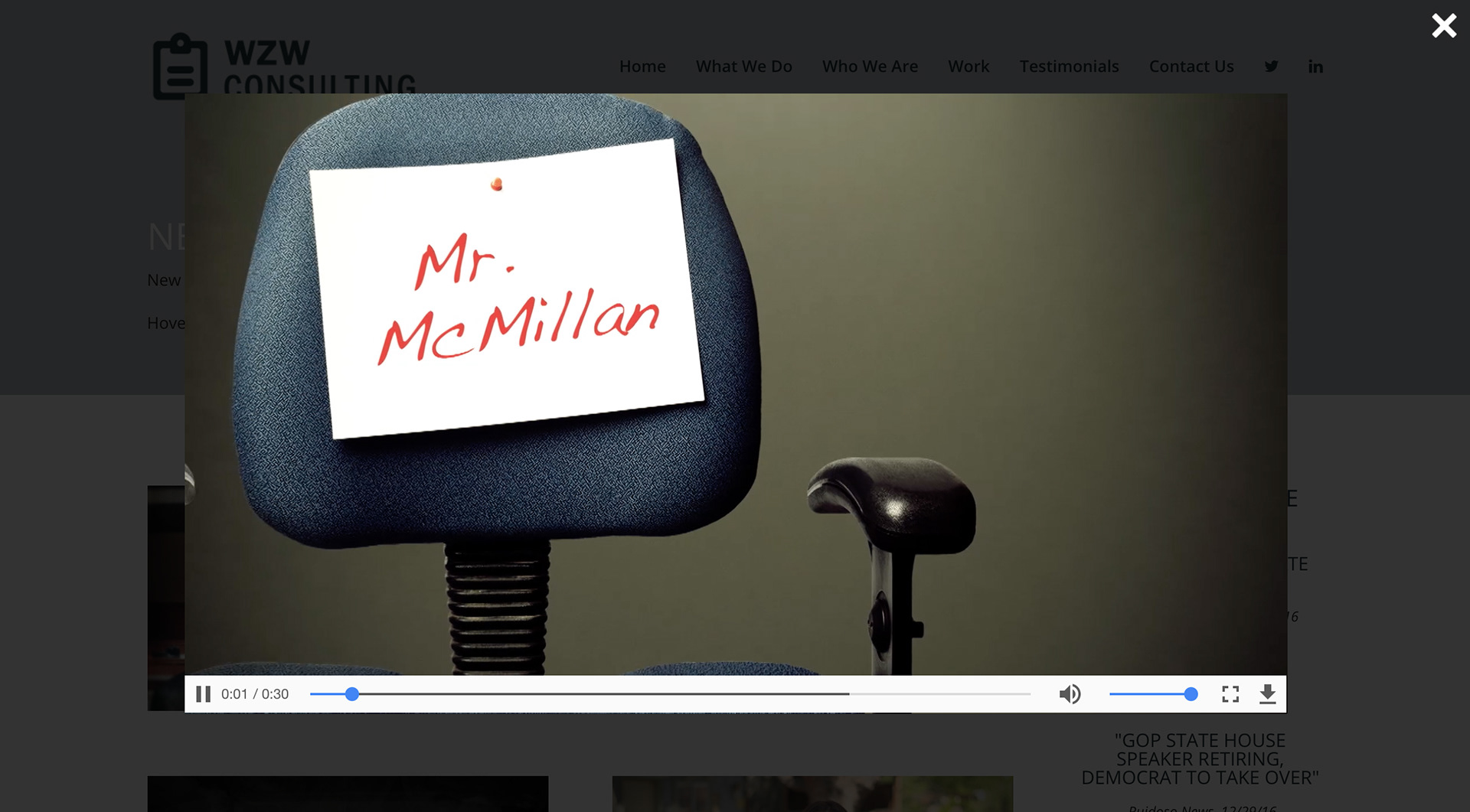
Task: Click the WZW Consulting site title
Action: tap(320, 67)
